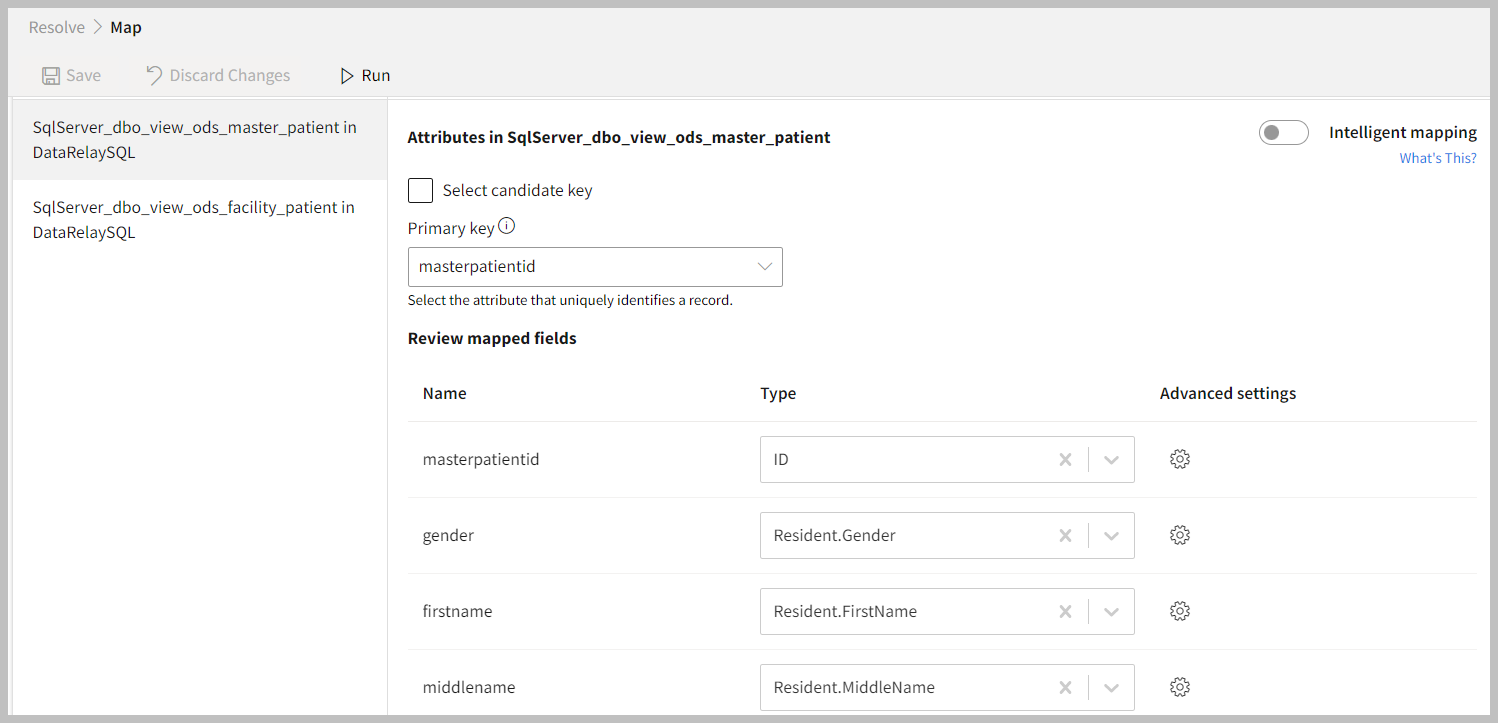Clear the Resident.Gender type selection

tap(1065, 536)
